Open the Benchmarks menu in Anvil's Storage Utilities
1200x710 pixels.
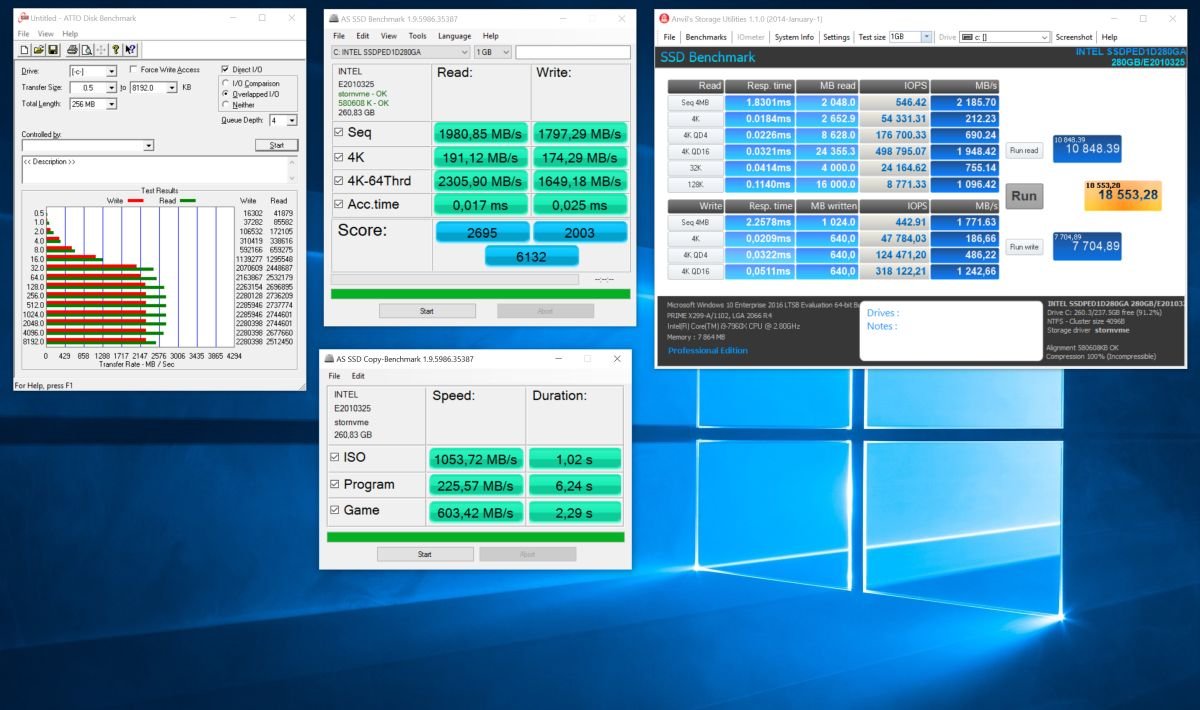(x=706, y=37)
